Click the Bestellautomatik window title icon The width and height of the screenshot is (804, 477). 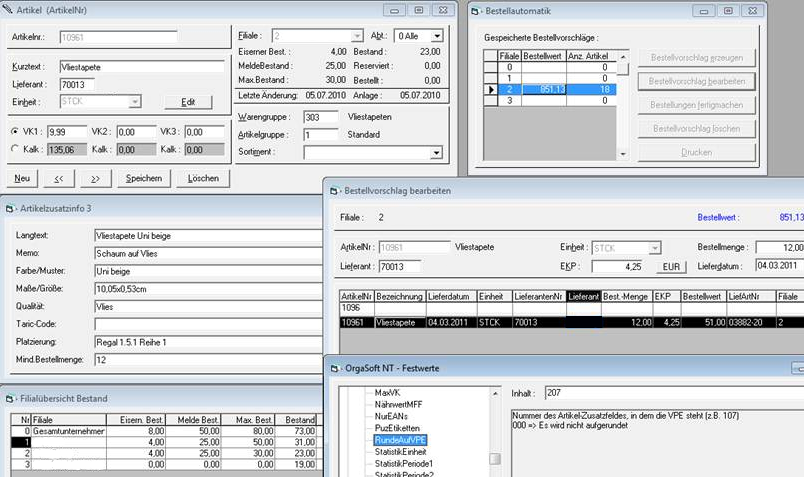[x=476, y=10]
